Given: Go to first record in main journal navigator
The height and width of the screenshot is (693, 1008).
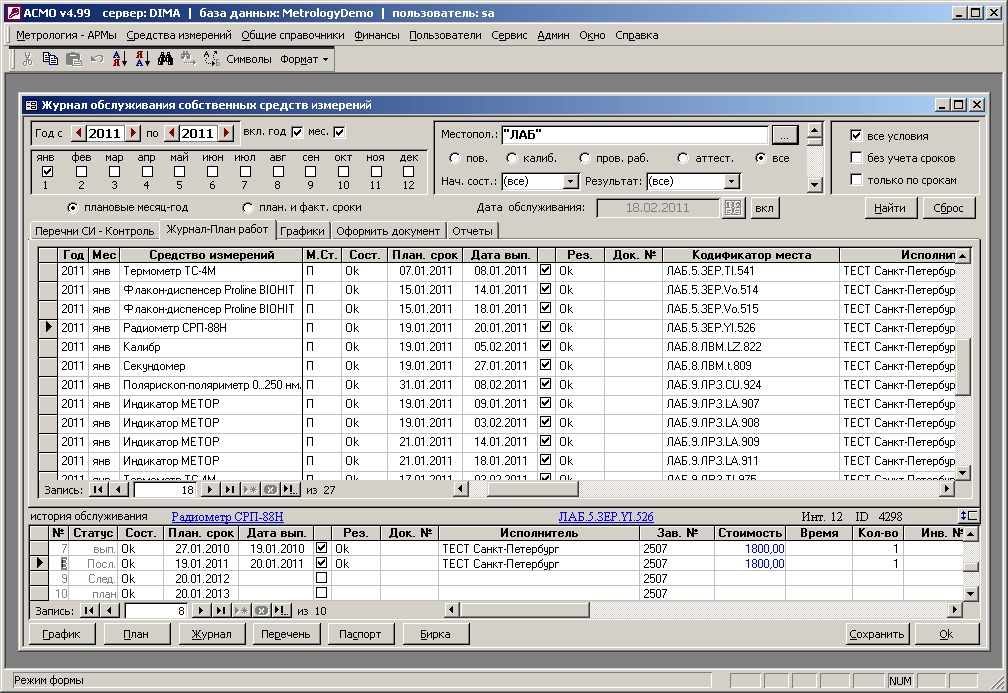Looking at the screenshot, I should click(x=98, y=489).
